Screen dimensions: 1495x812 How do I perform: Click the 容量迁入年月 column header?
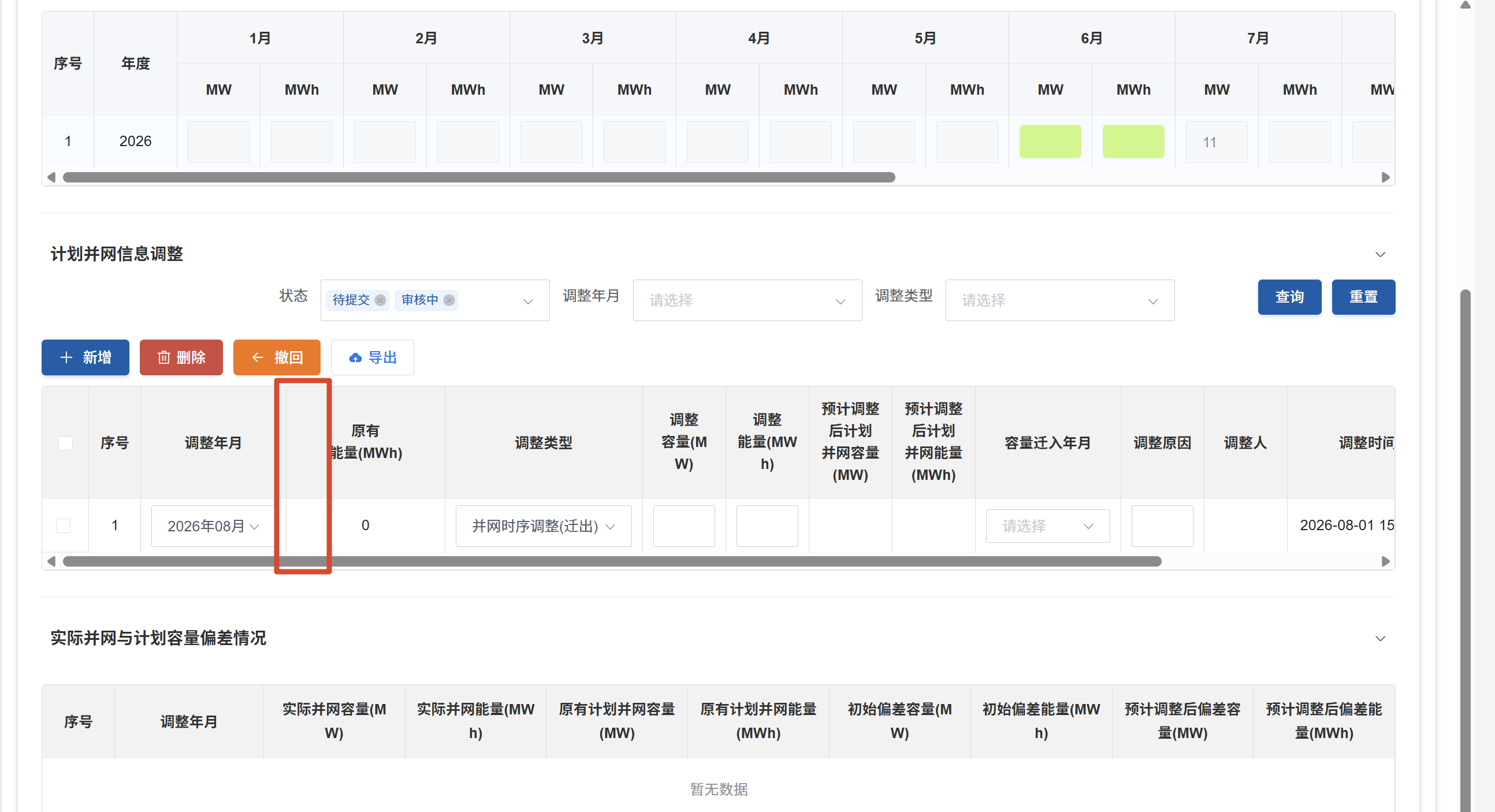point(1047,443)
